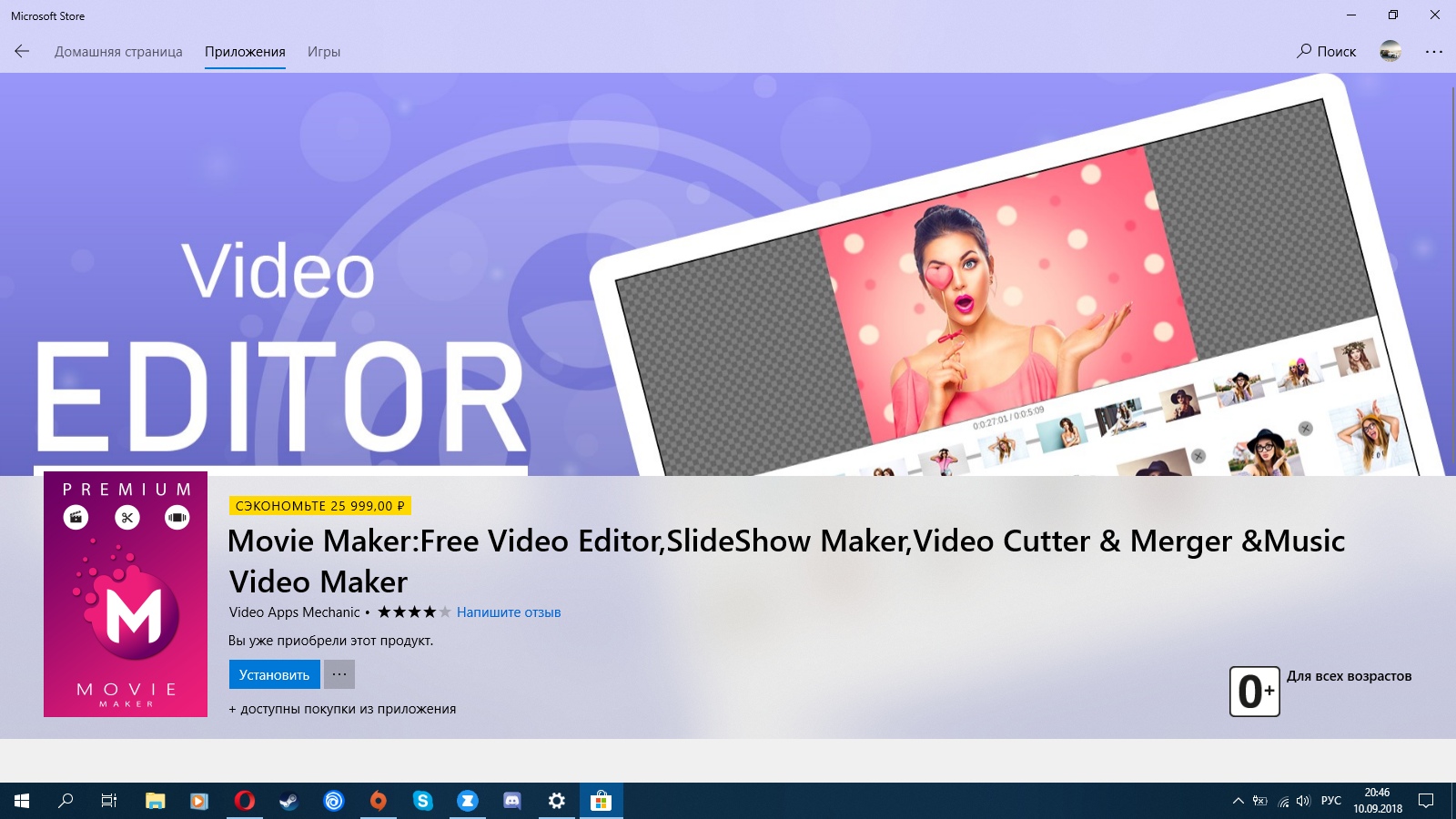
Task: Open the three-dot menu in the header
Action: (1434, 52)
